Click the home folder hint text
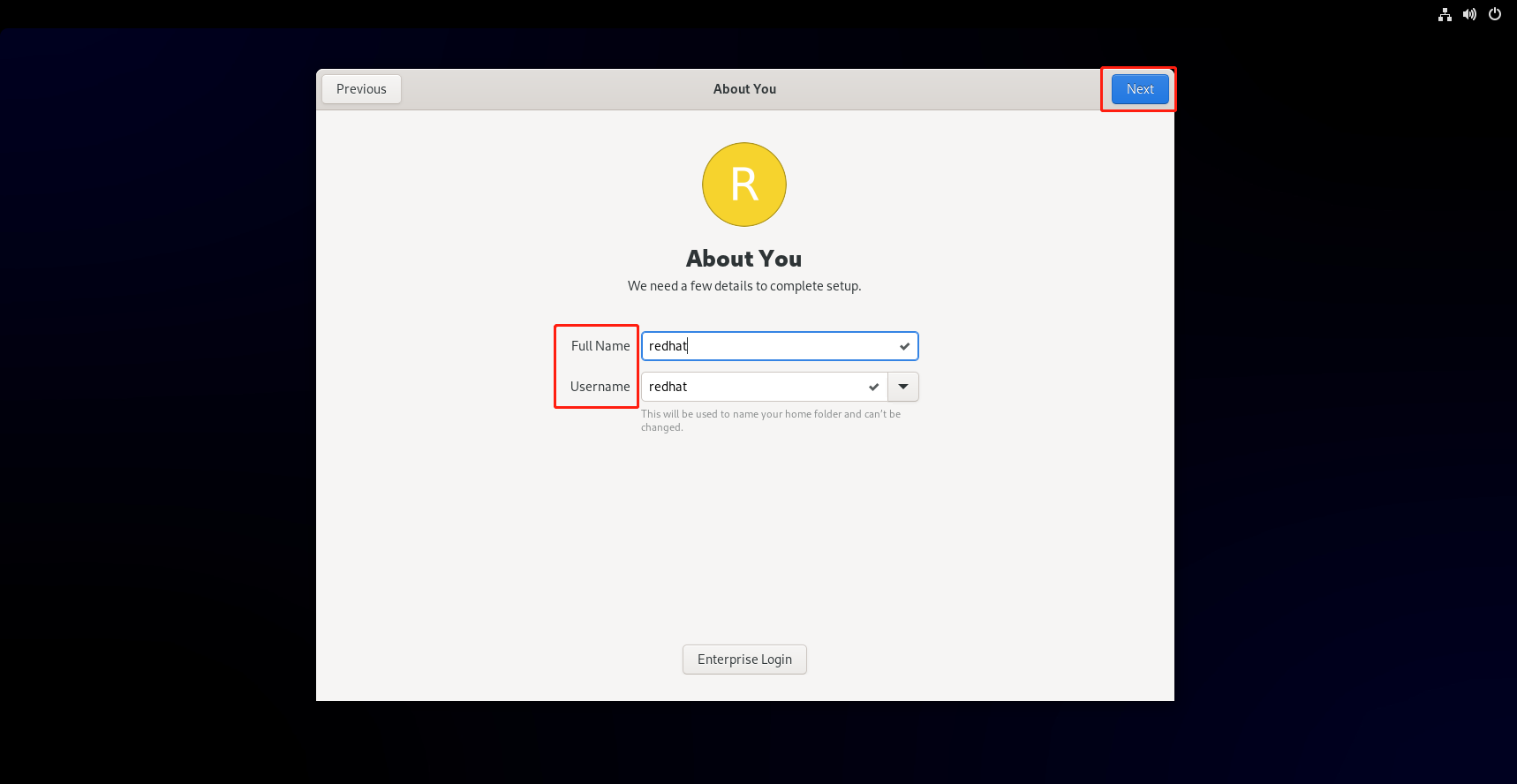Screen dimensions: 1517x784 (x=771, y=420)
